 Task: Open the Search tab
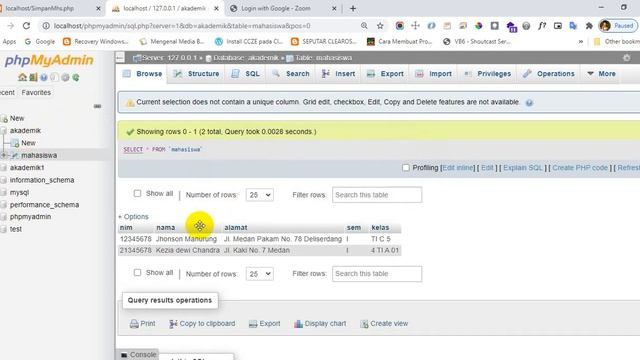coord(291,74)
